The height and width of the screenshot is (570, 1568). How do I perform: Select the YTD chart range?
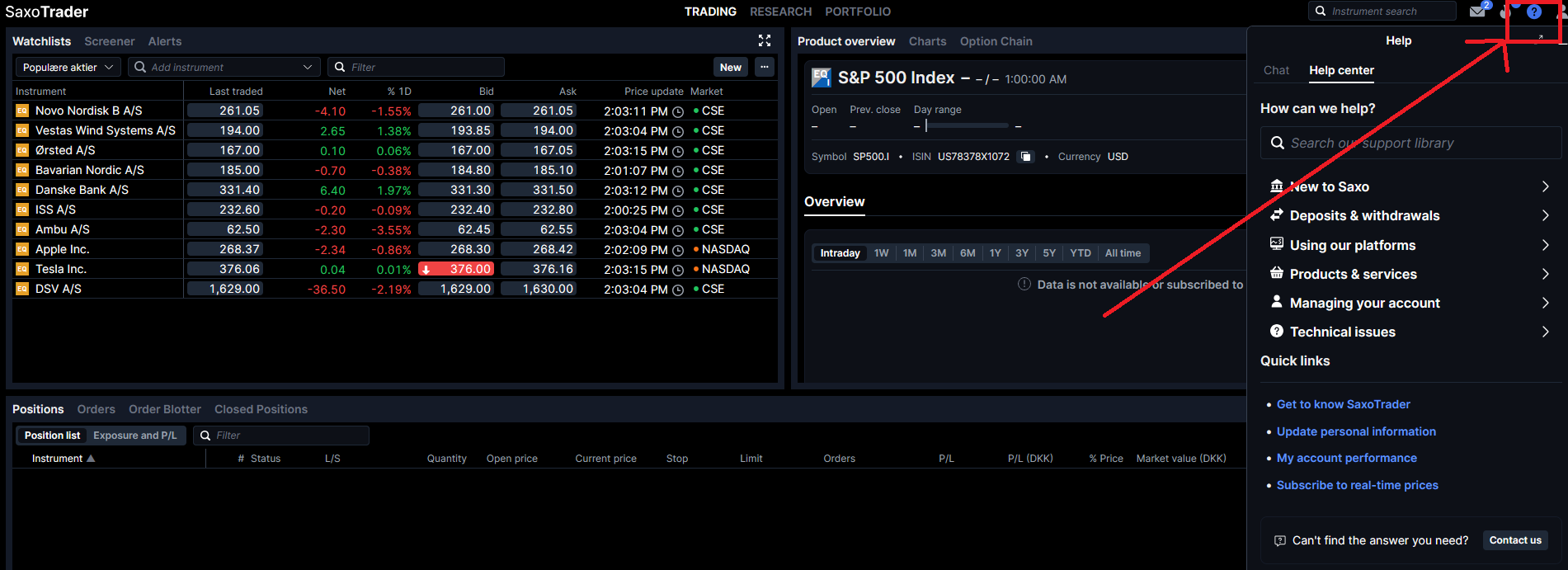click(x=1081, y=253)
